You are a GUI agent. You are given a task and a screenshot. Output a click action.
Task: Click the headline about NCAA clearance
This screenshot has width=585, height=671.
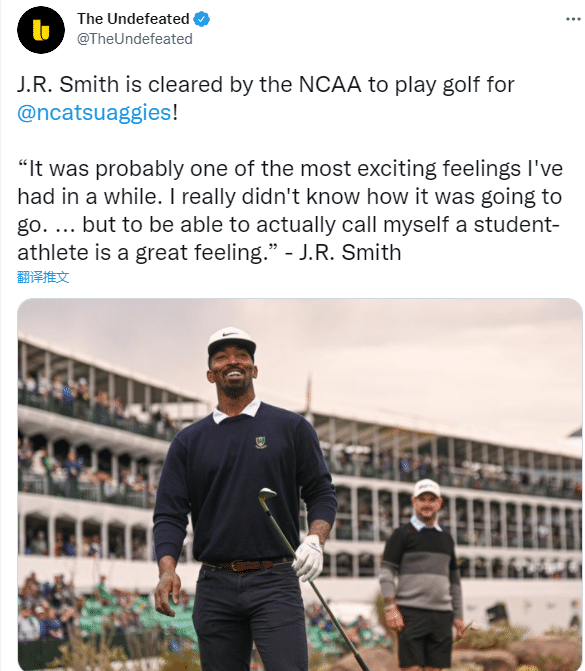[265, 98]
